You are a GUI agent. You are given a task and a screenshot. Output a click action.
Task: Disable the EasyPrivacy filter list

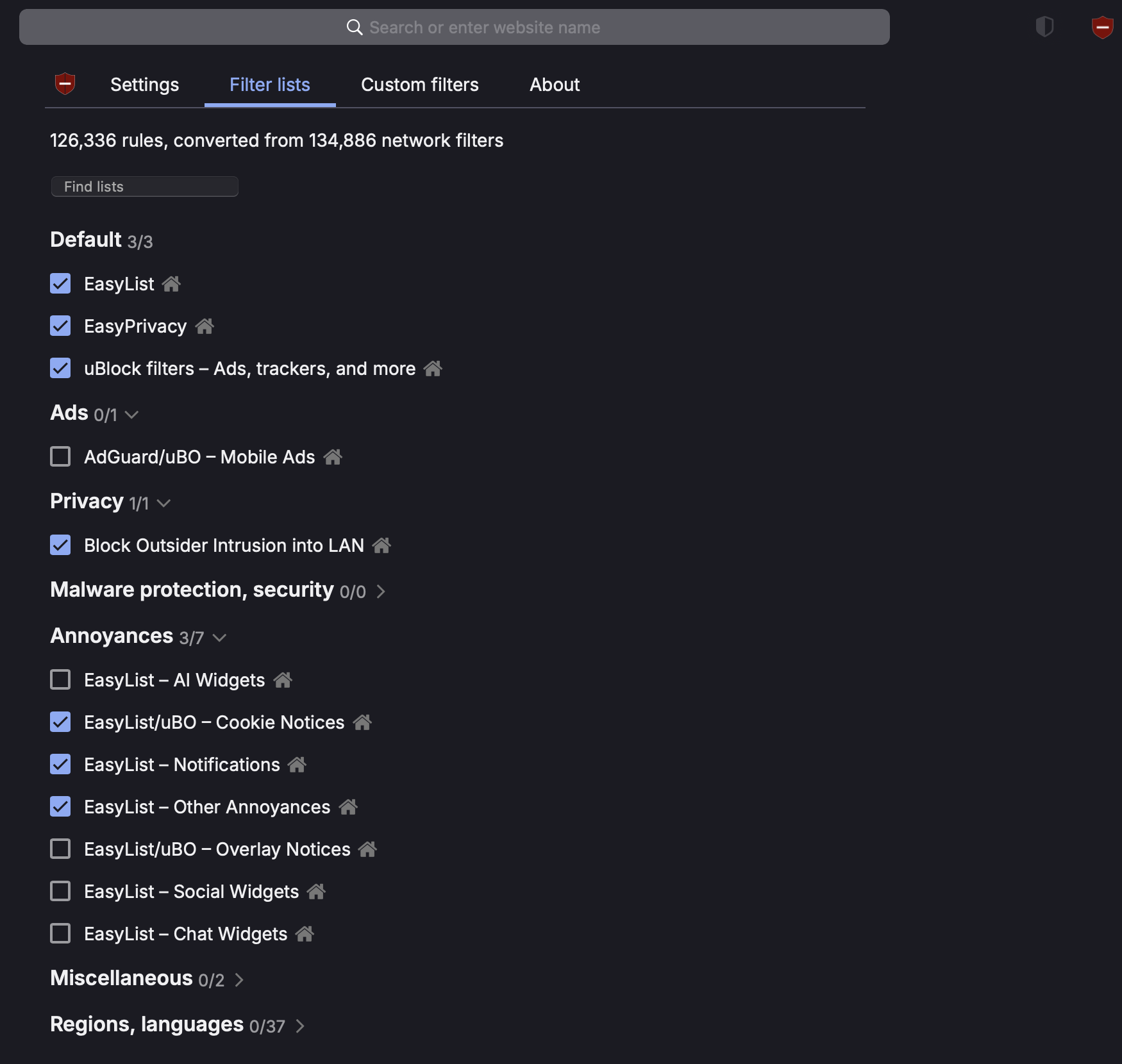(60, 326)
